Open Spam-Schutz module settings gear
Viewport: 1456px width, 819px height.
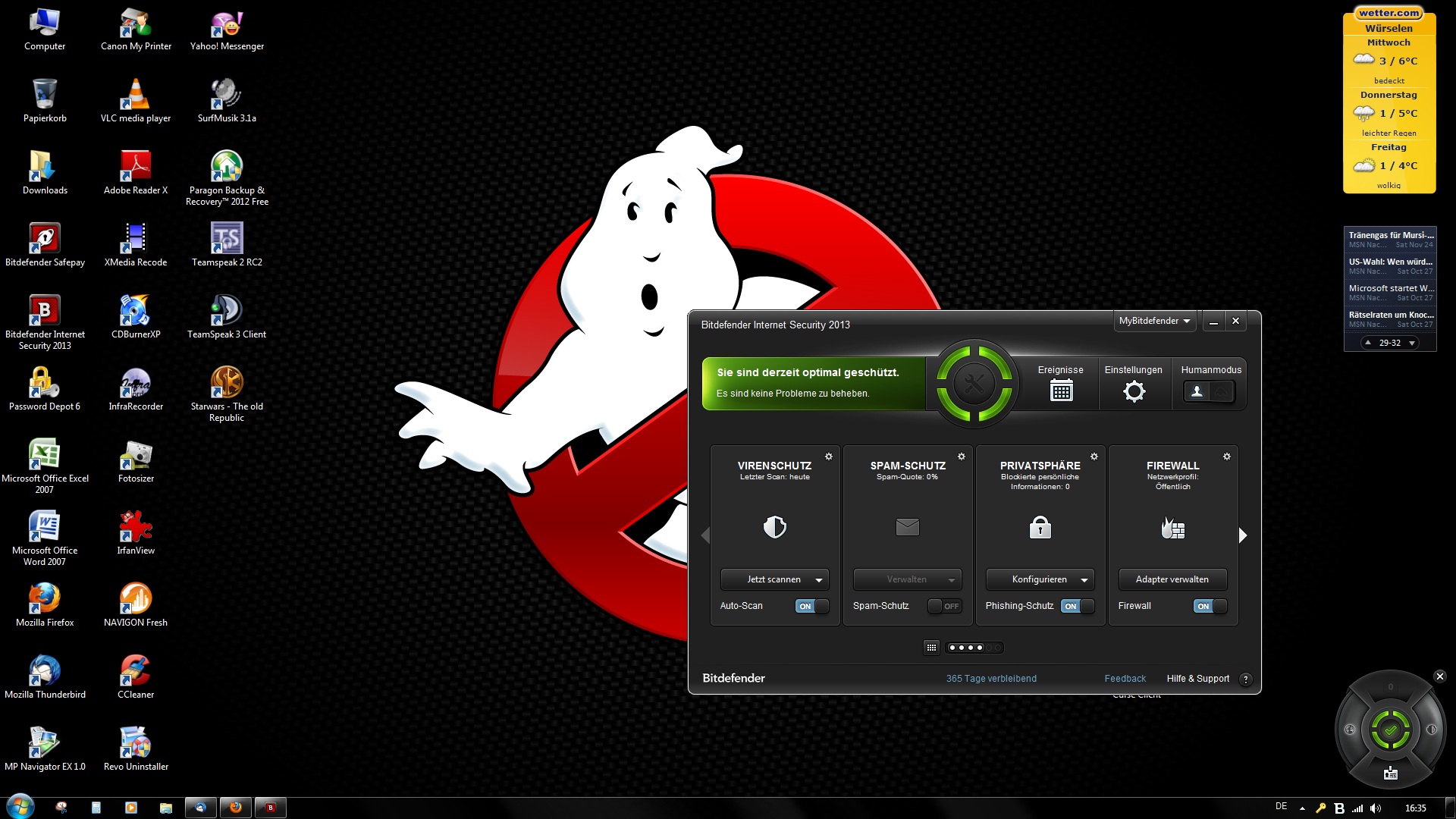tap(962, 457)
